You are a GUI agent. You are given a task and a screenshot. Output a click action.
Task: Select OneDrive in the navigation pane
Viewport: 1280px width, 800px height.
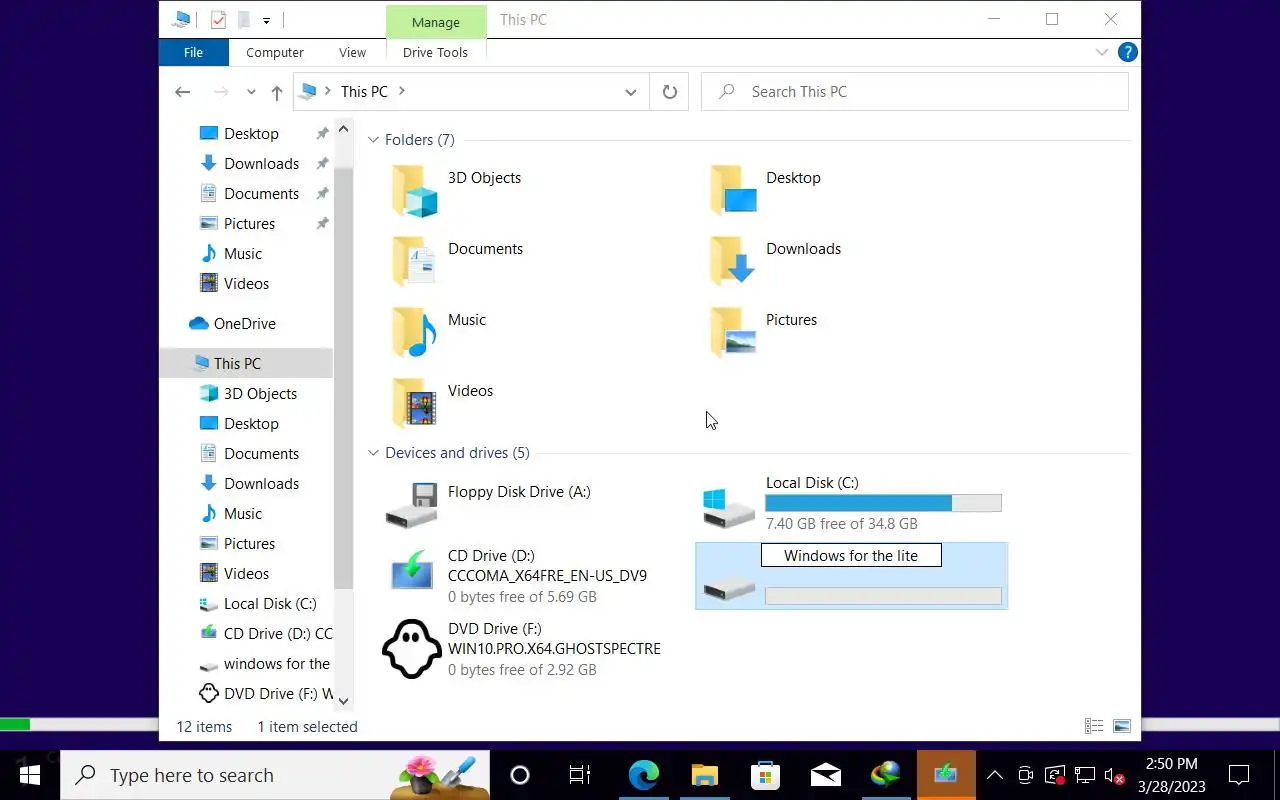coord(244,324)
